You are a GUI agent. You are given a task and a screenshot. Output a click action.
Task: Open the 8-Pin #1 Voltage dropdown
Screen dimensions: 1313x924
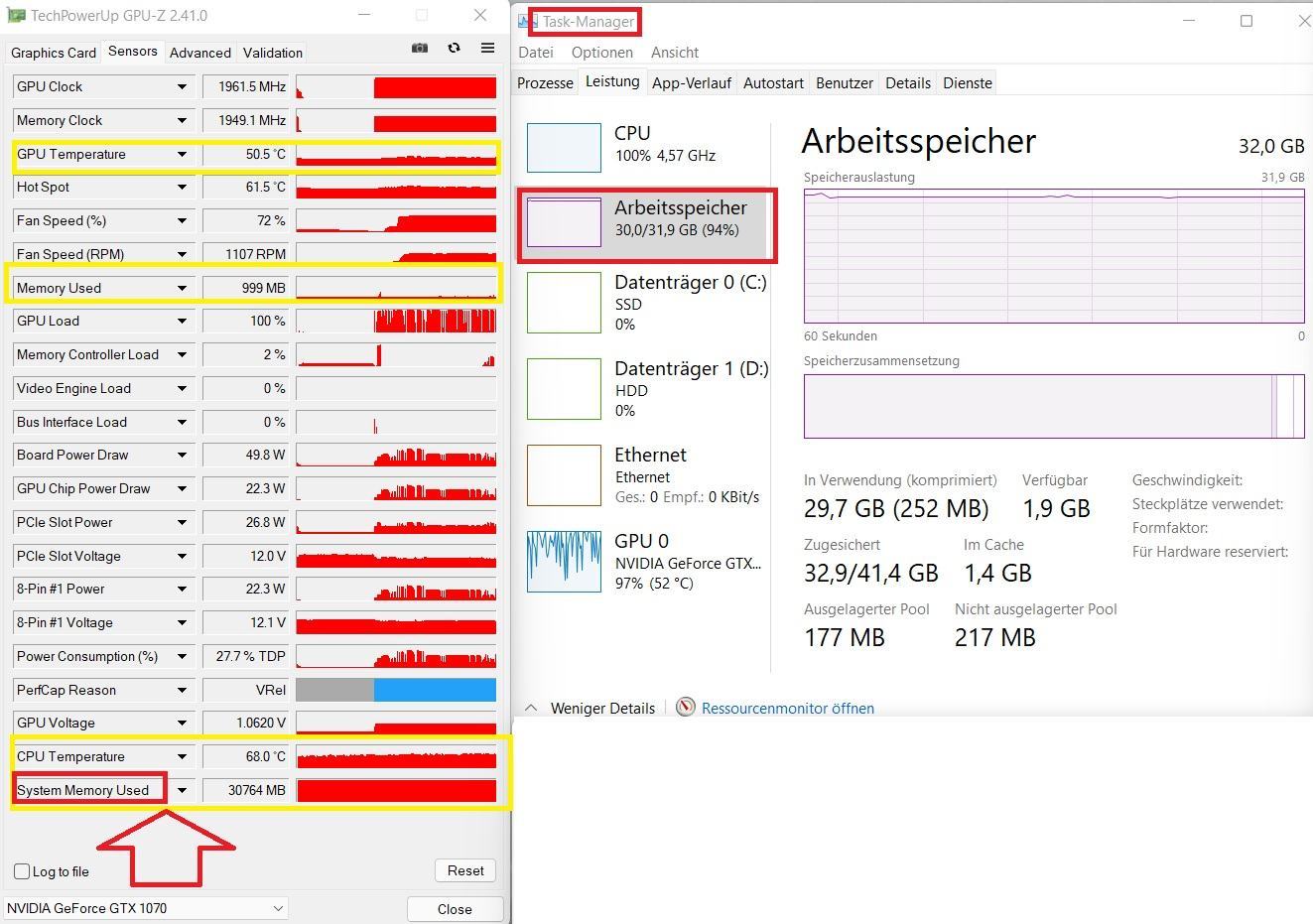point(182,623)
